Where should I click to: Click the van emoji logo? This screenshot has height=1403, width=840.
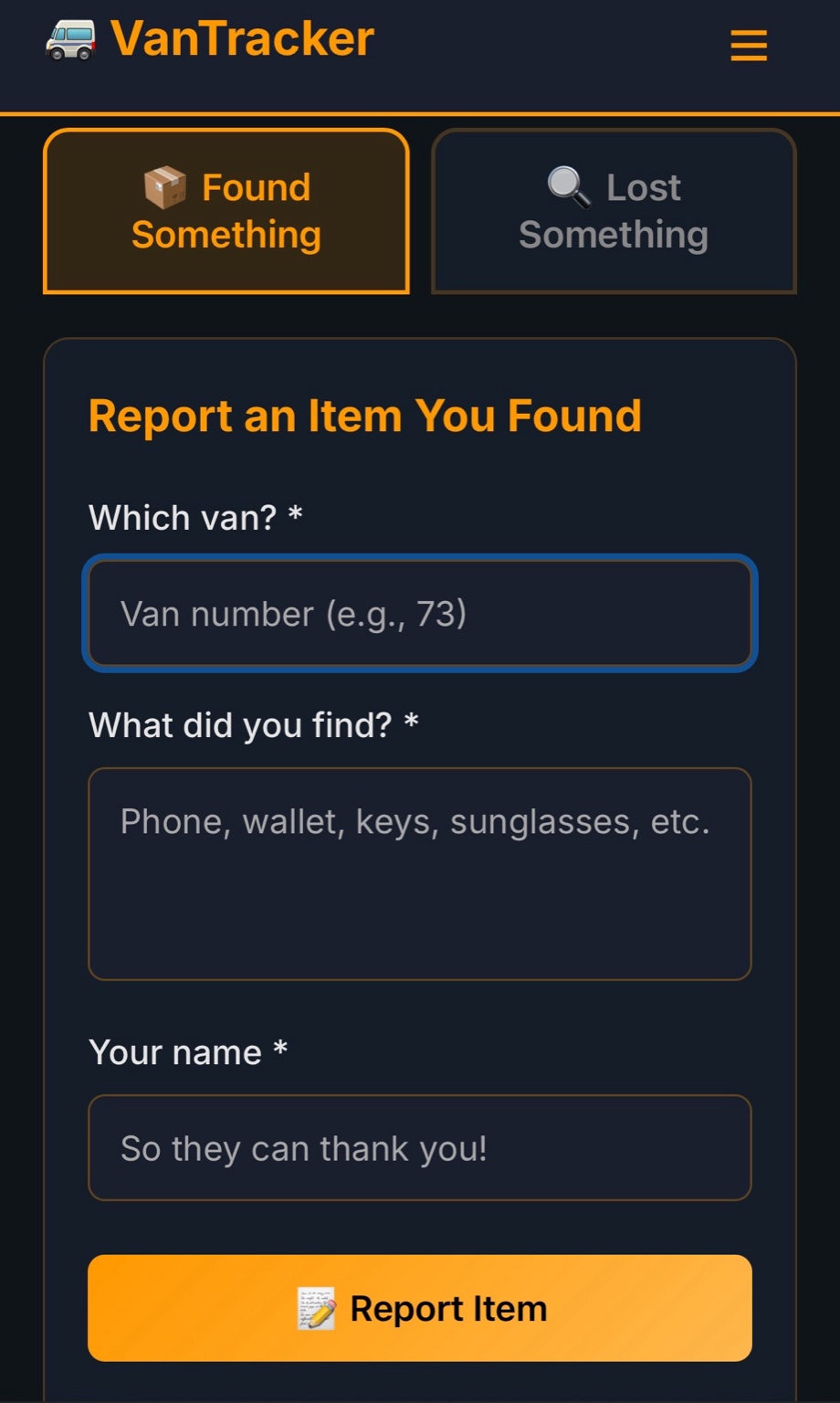point(70,40)
